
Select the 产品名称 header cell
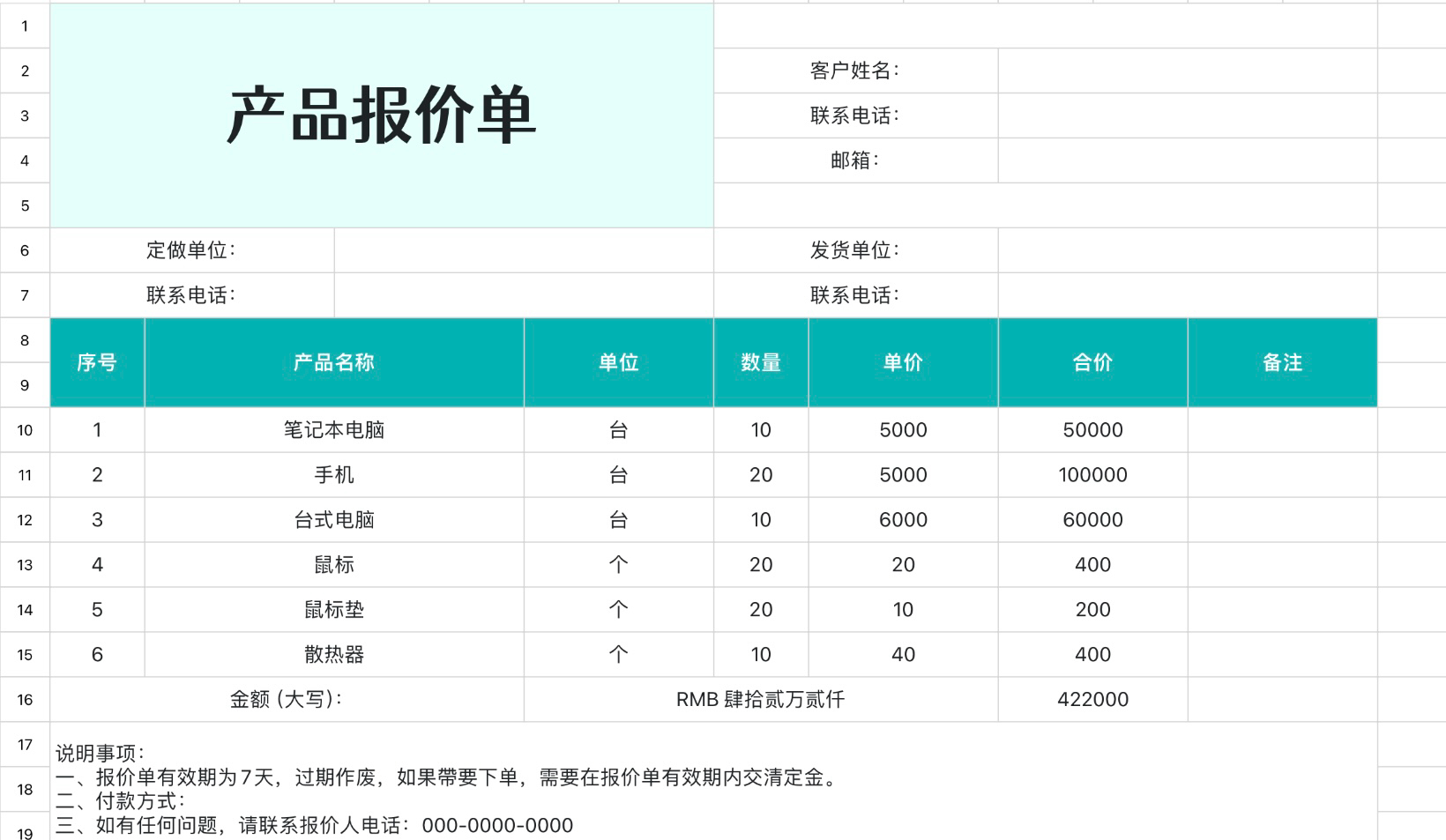click(334, 362)
